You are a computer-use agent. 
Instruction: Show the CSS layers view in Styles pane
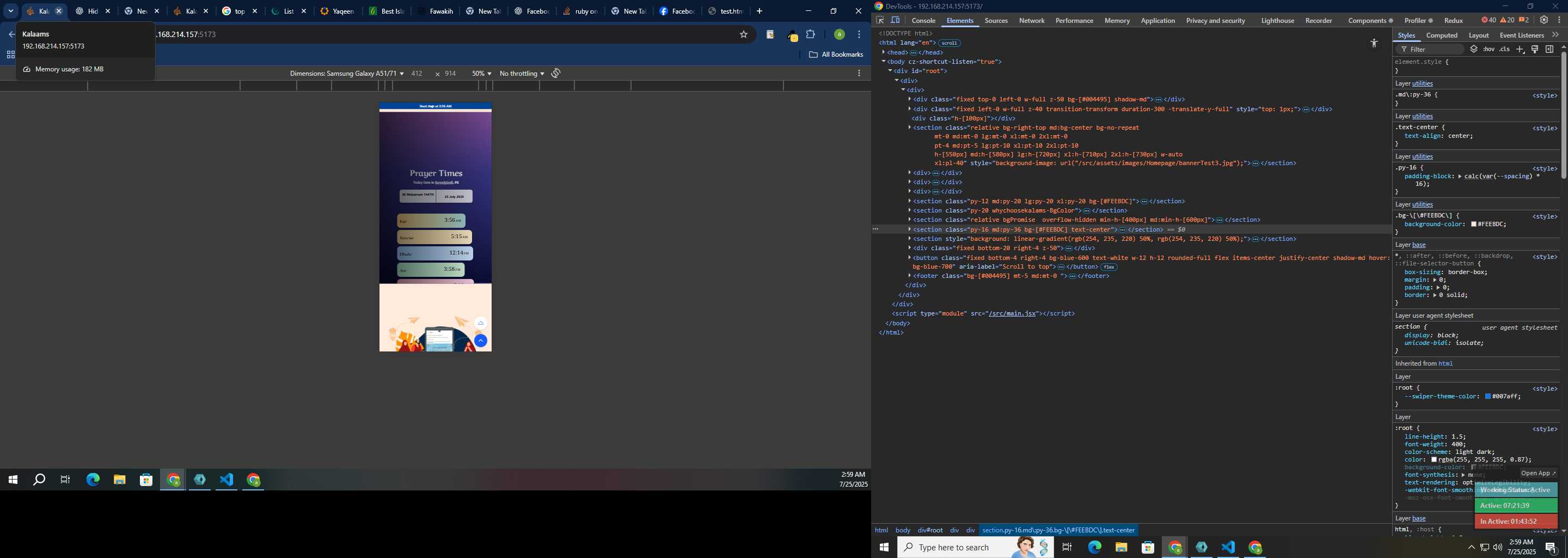1474,50
